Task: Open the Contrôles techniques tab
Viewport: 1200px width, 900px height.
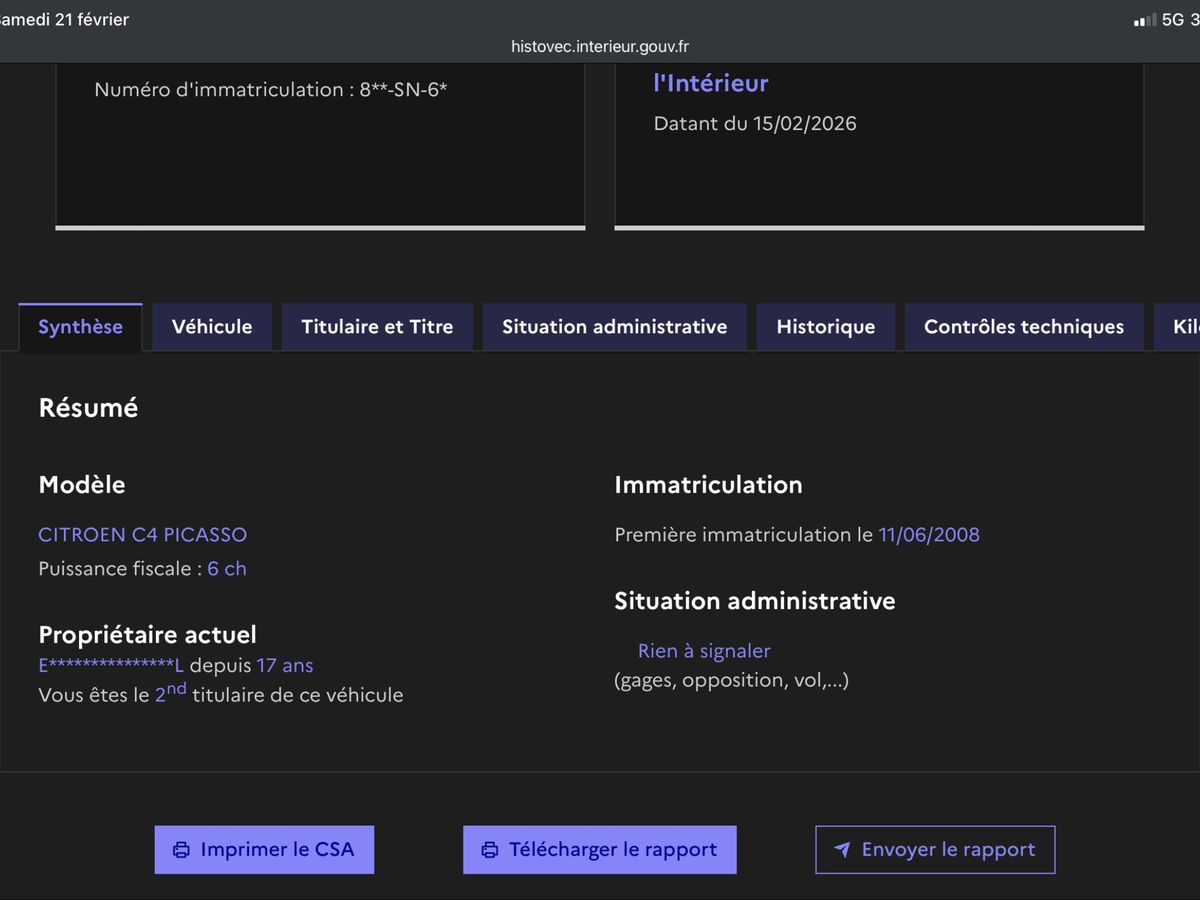Action: click(x=1023, y=327)
